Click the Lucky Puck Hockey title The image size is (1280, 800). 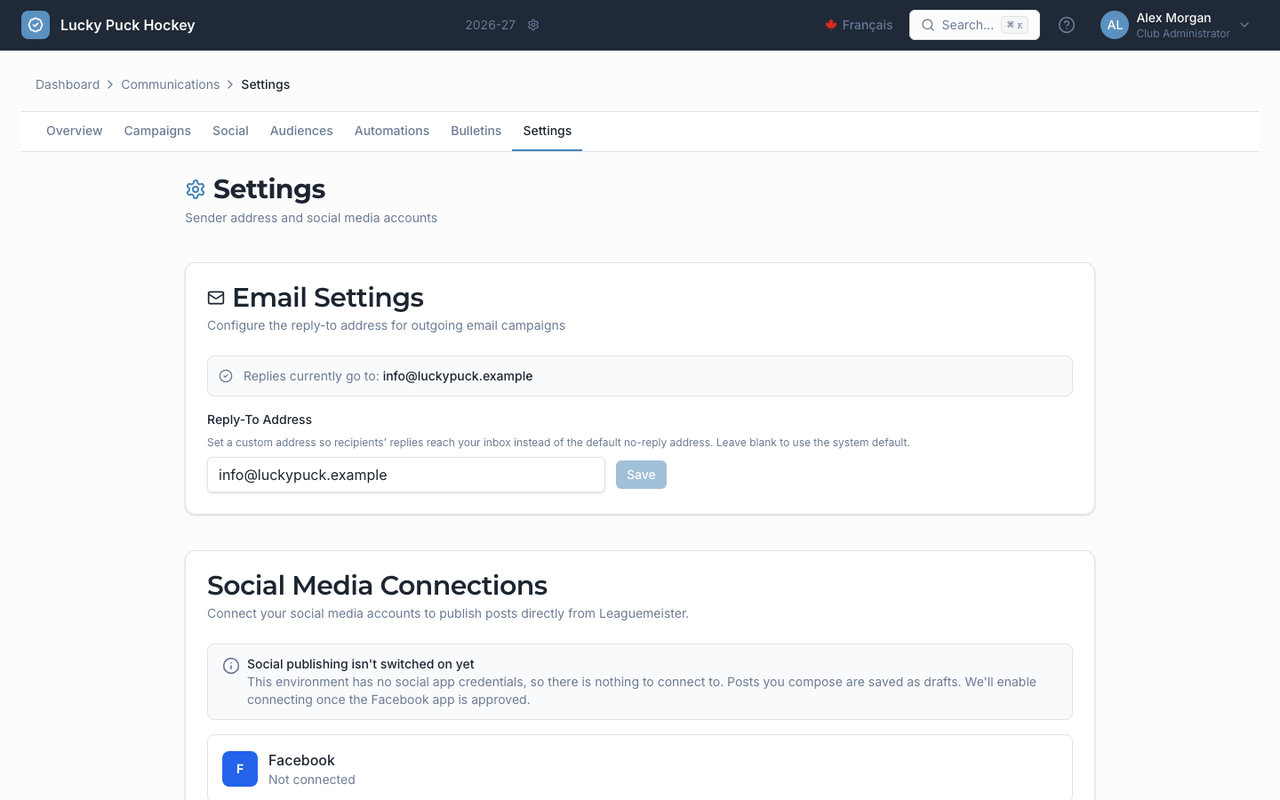click(x=128, y=25)
